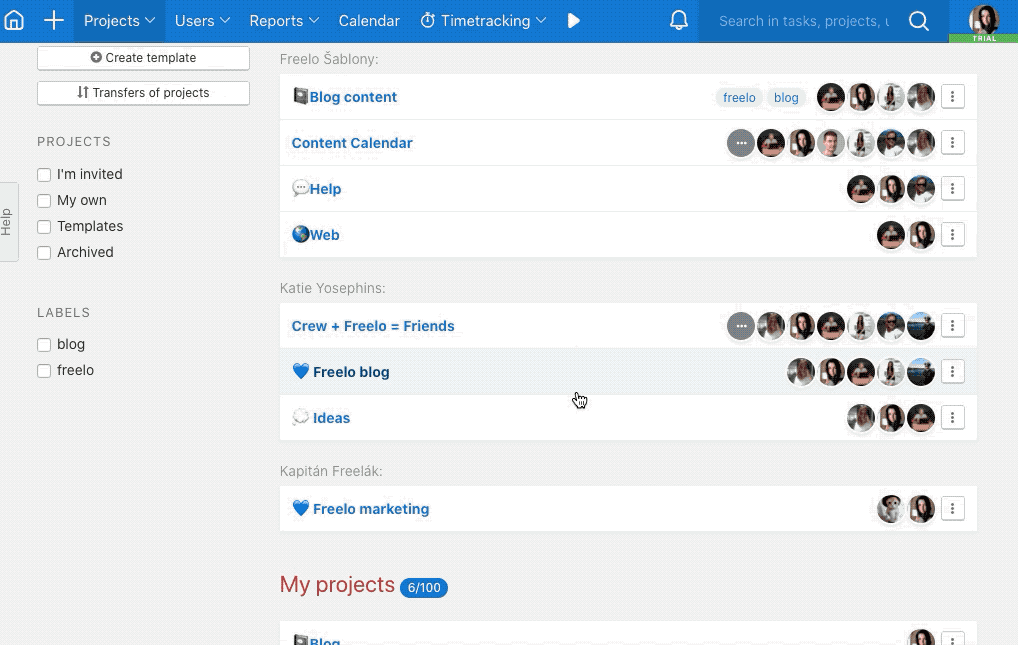Click the 6/100 projects count badge
Image resolution: width=1018 pixels, height=645 pixels.
point(424,587)
